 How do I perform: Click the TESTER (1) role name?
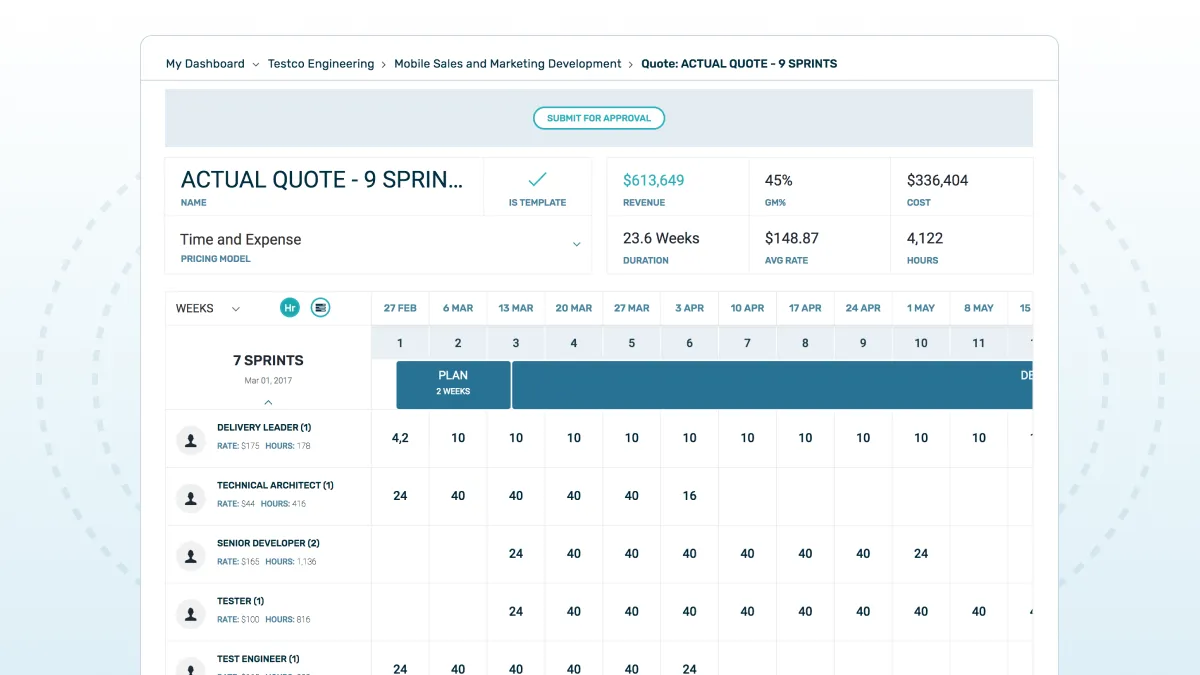240,602
